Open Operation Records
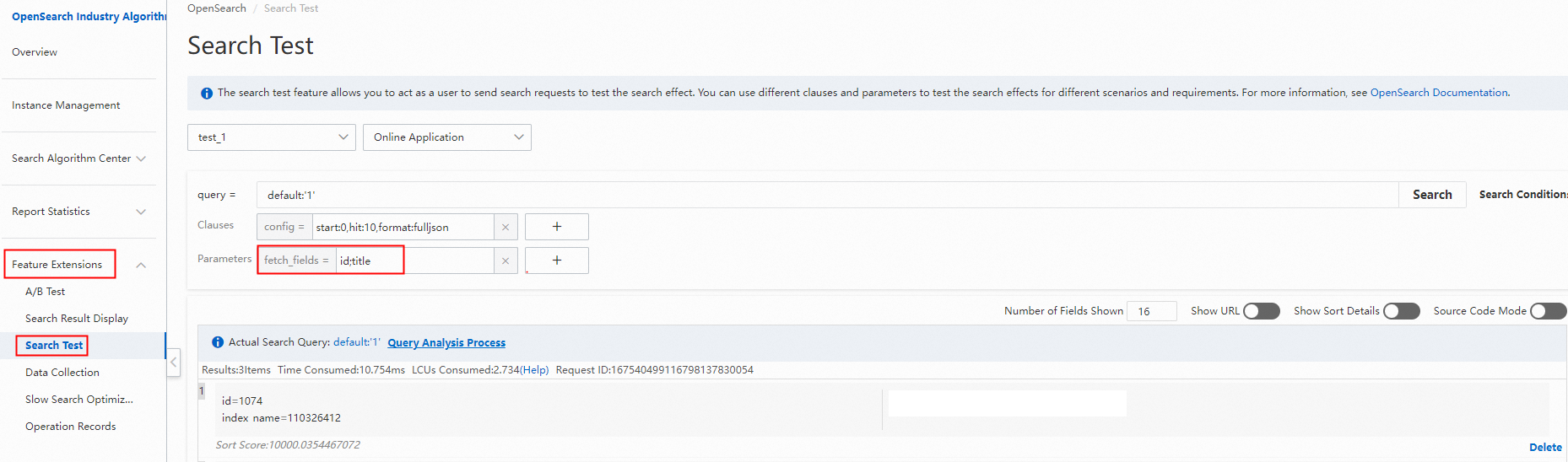The width and height of the screenshot is (1568, 462). click(71, 427)
